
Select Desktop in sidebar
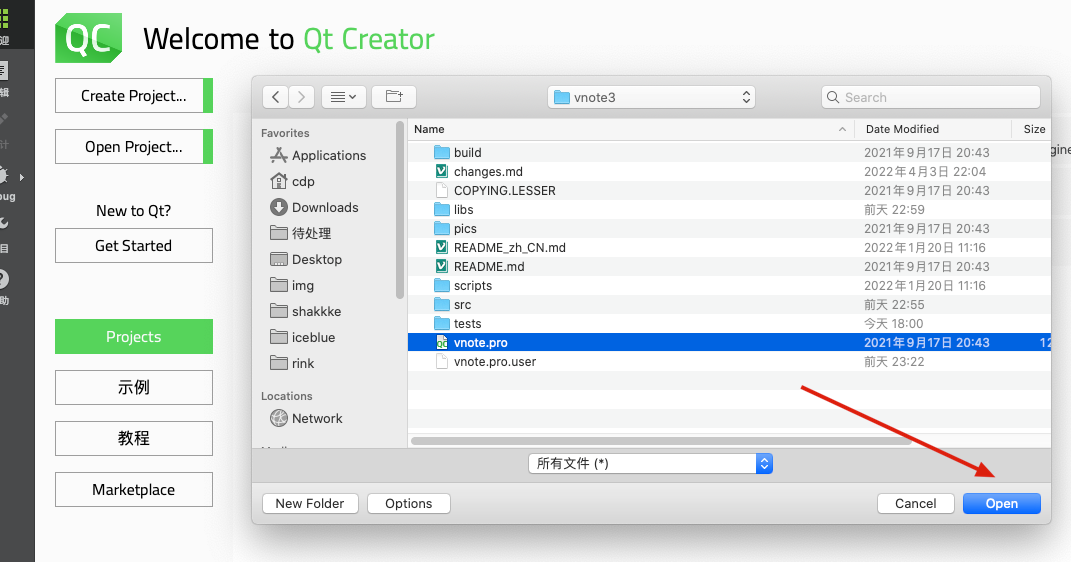tap(306, 259)
